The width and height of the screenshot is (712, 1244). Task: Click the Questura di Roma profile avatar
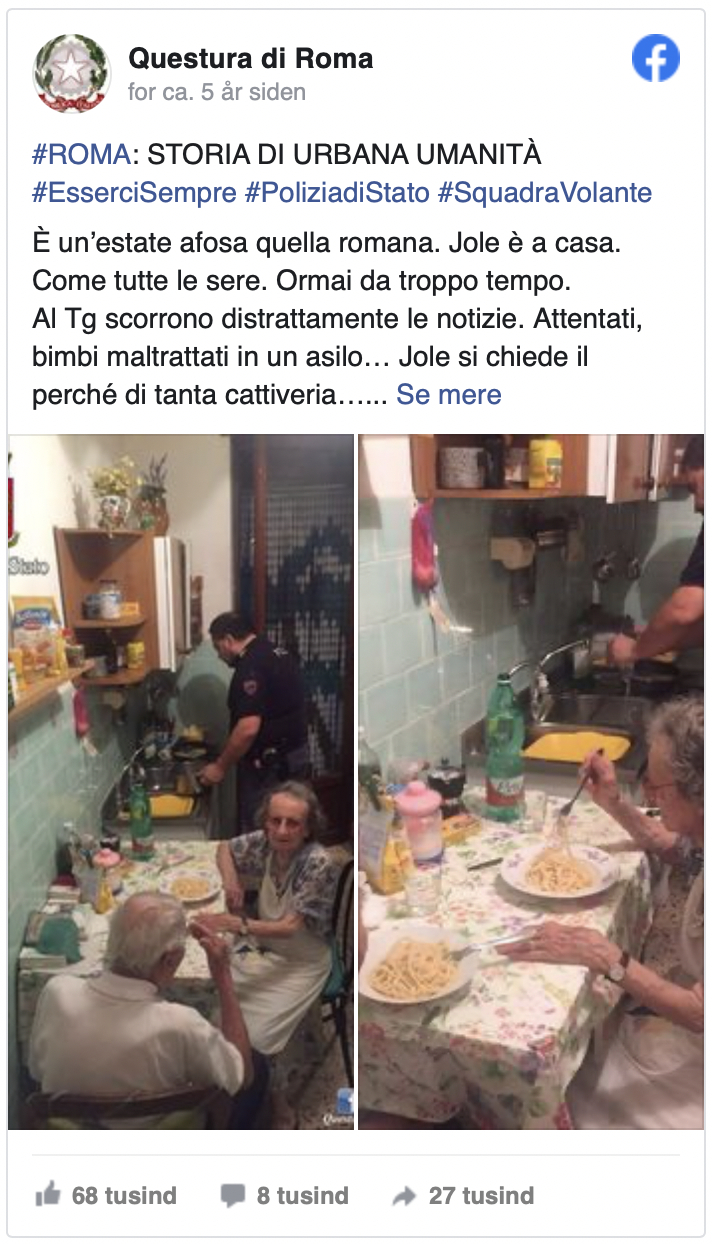[x=71, y=73]
